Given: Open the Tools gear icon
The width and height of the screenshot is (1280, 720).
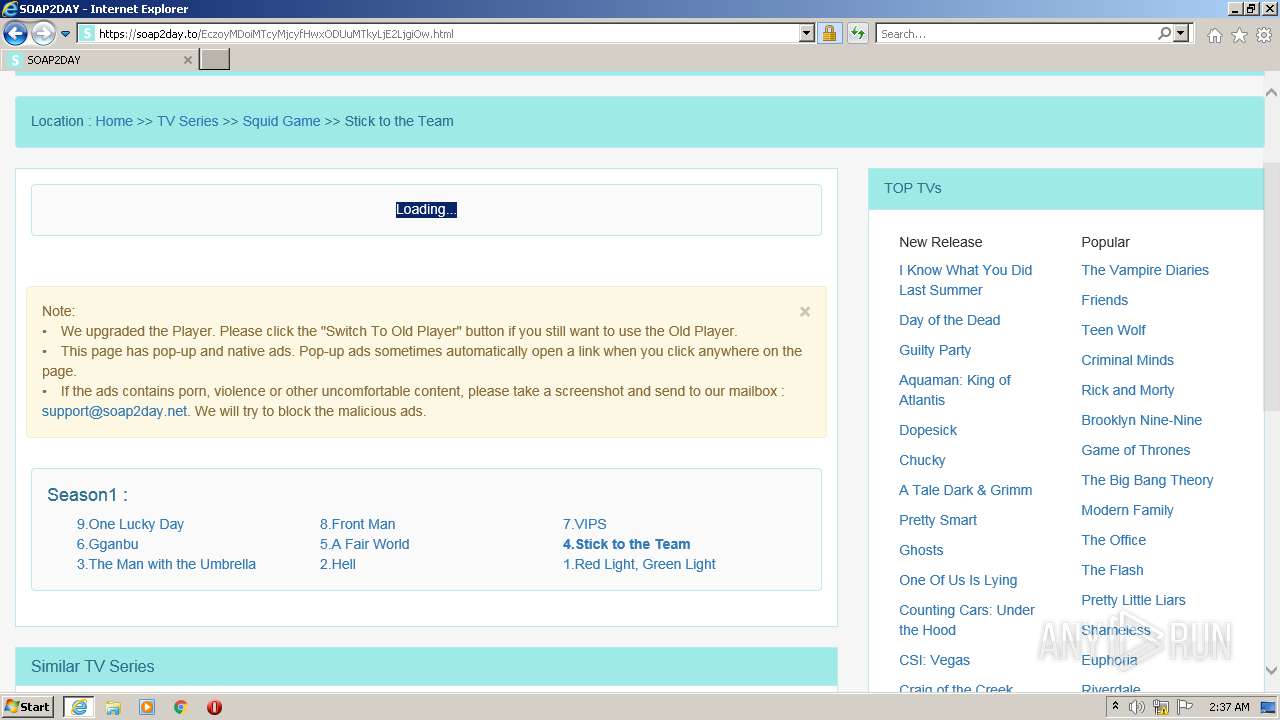Looking at the screenshot, I should click(x=1263, y=35).
